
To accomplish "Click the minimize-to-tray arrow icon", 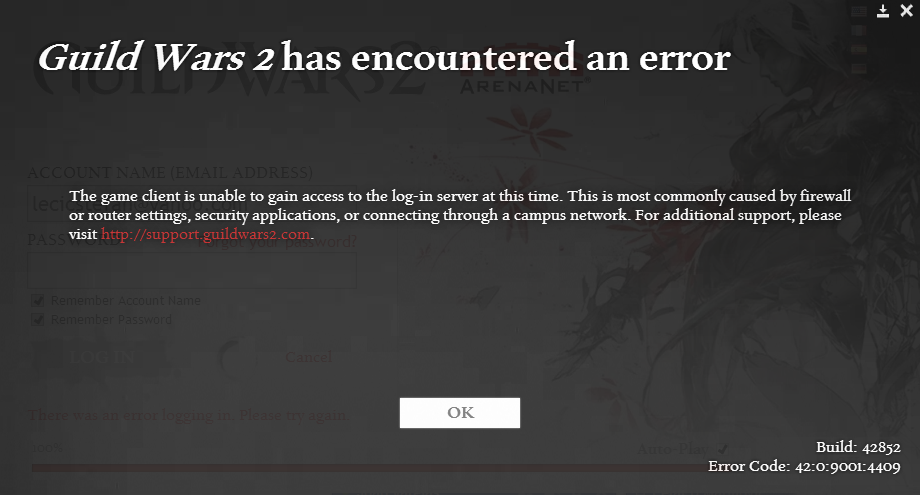I will [882, 11].
